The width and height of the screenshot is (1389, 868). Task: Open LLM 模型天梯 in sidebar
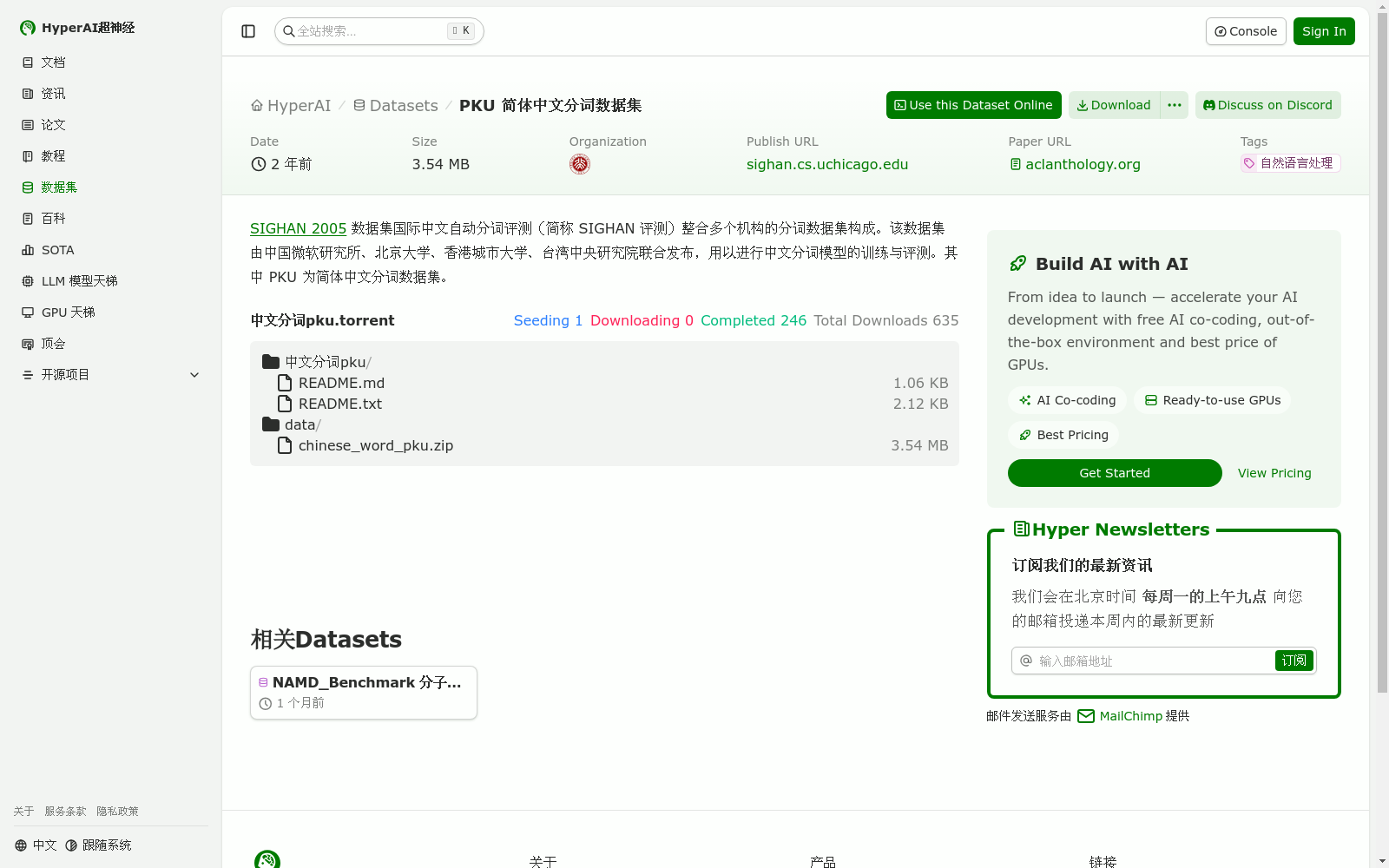(x=111, y=281)
